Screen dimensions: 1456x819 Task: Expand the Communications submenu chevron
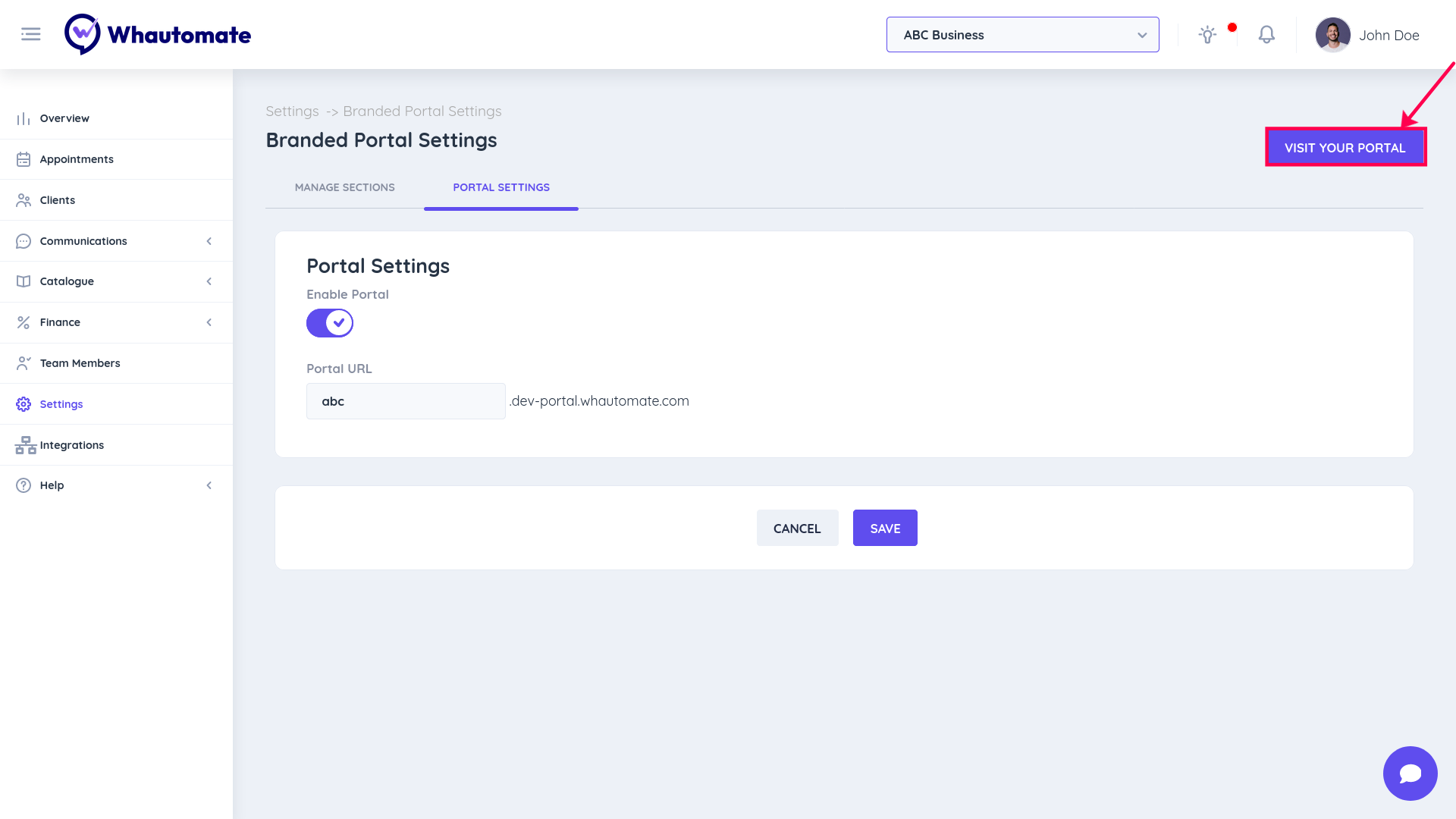(x=209, y=241)
